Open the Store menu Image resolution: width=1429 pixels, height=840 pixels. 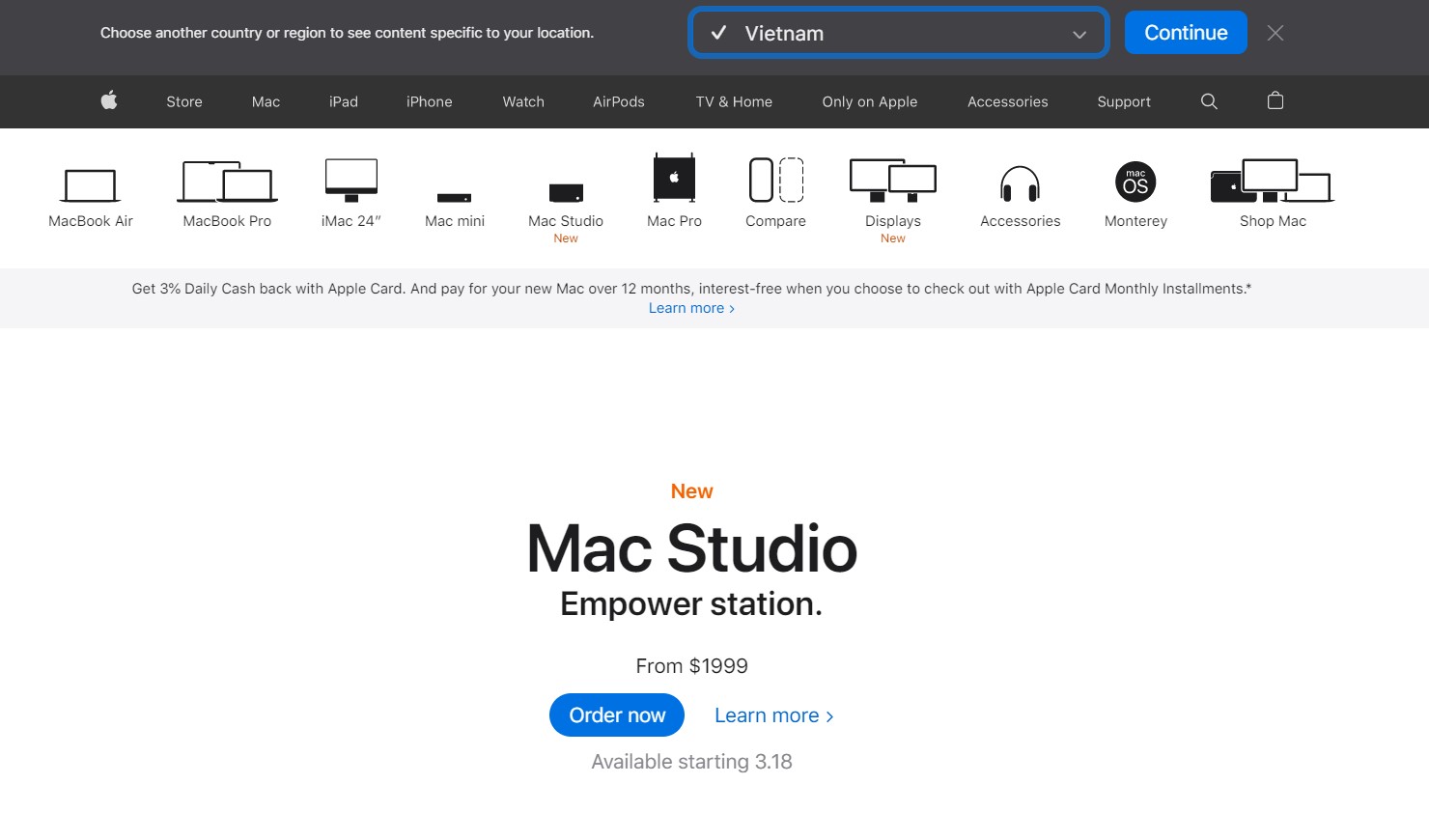pos(184,101)
